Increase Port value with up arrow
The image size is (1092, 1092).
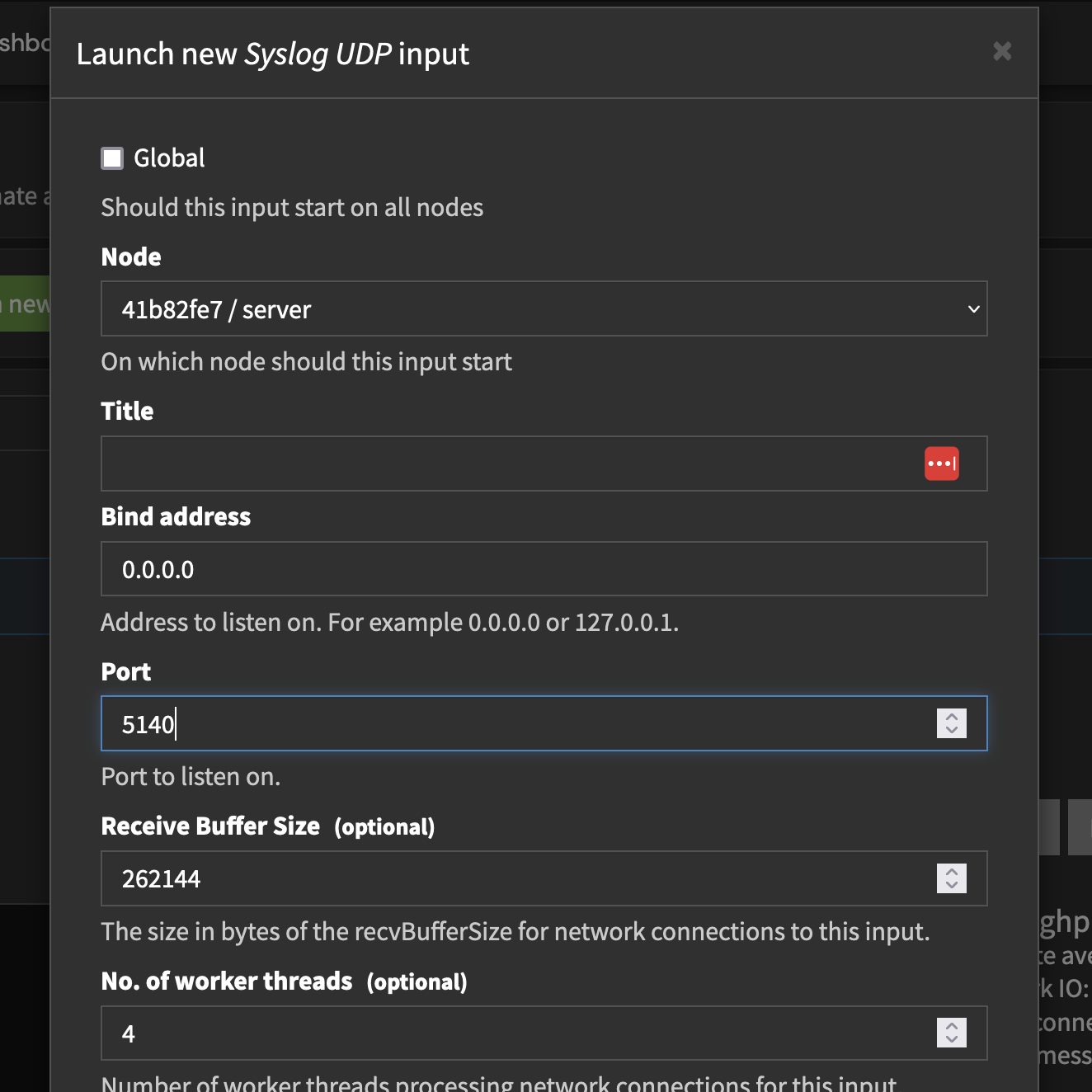point(952,717)
